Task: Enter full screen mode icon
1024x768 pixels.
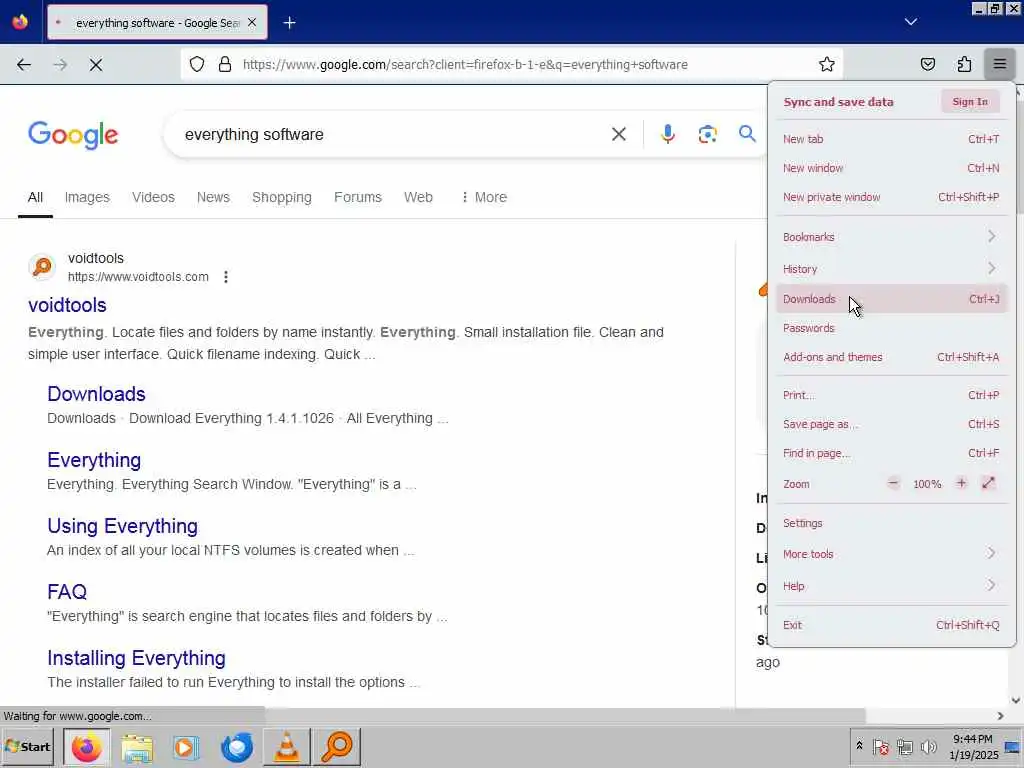Action: pyautogui.click(x=989, y=483)
